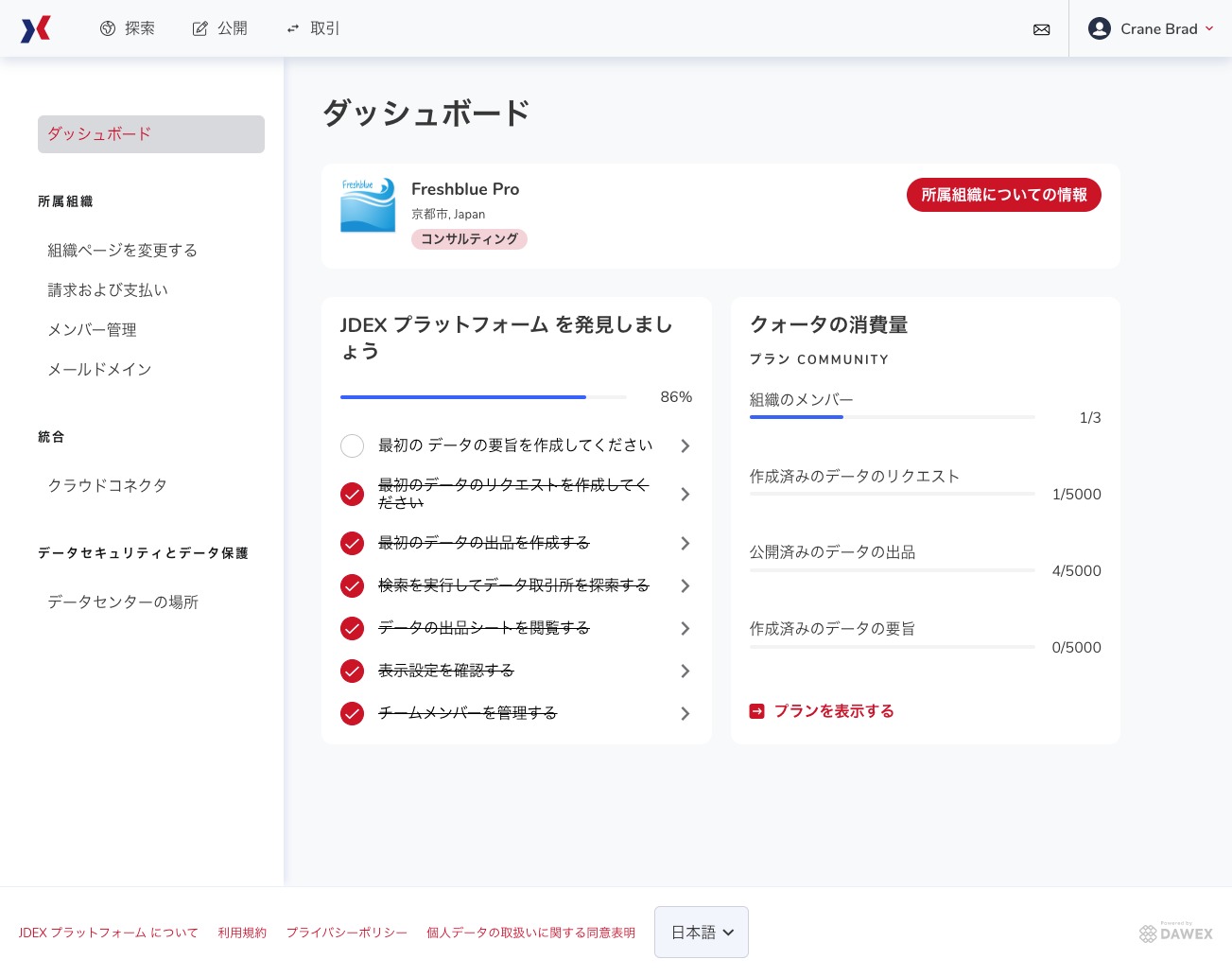Click the exchange arrows icon next to 取引
The height and width of the screenshot is (977, 1232).
point(293,29)
